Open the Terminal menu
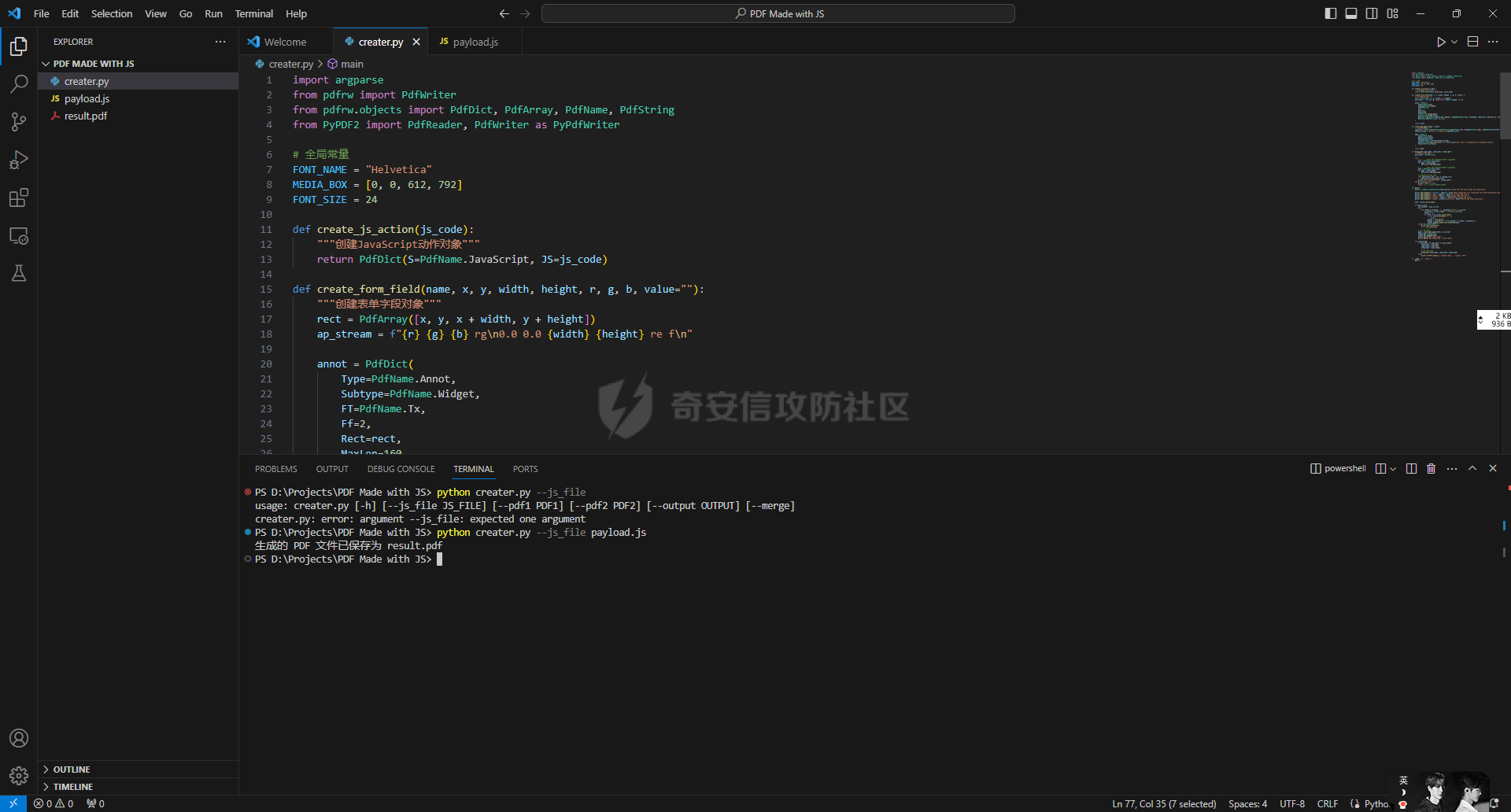The image size is (1511, 812). (254, 13)
